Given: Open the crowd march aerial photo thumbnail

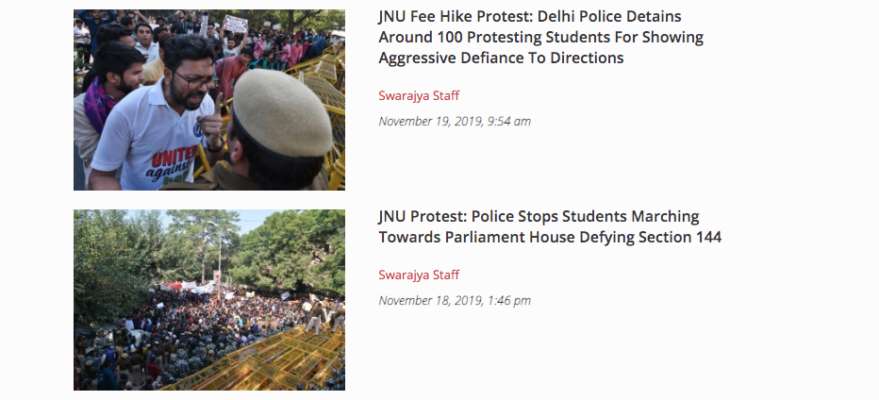Looking at the screenshot, I should [209, 300].
